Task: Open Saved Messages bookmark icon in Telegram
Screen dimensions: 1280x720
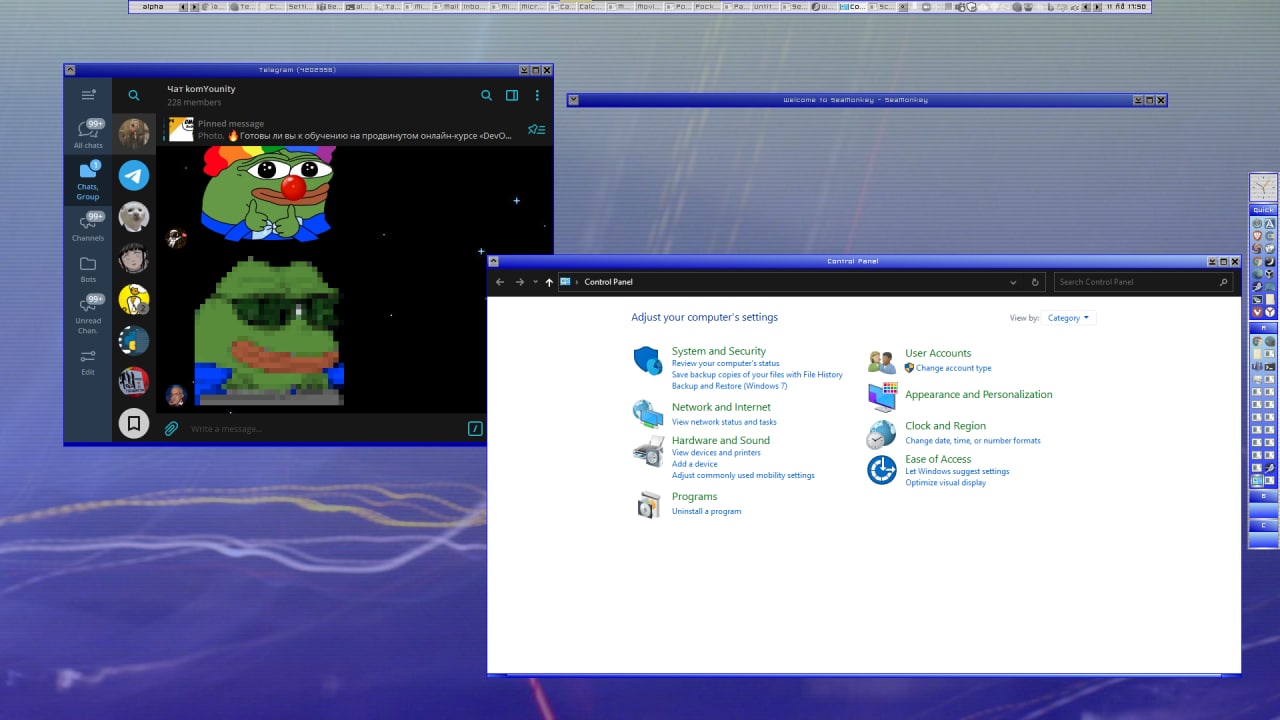Action: click(x=134, y=423)
